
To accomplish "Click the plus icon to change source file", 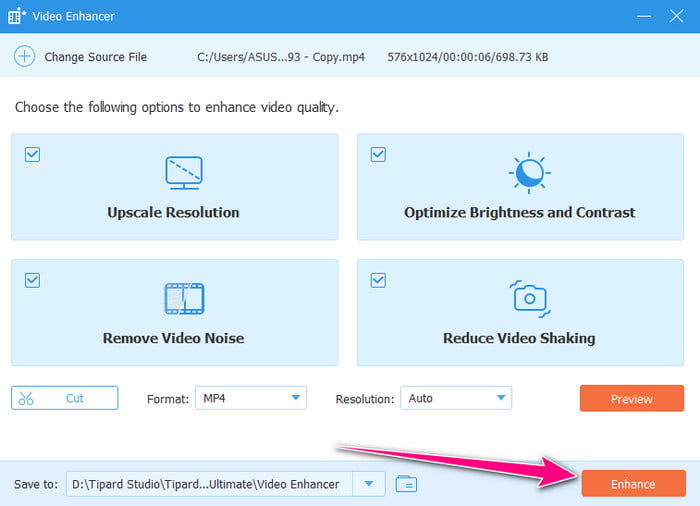I will [24, 57].
